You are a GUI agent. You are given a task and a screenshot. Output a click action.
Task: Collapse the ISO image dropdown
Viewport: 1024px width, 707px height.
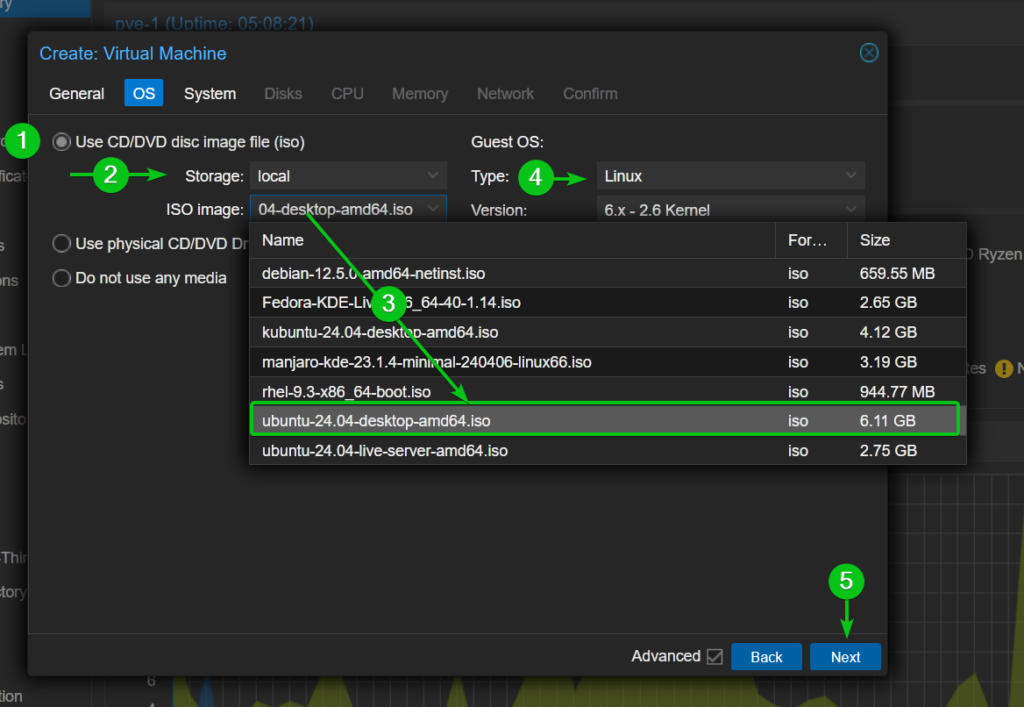(433, 209)
